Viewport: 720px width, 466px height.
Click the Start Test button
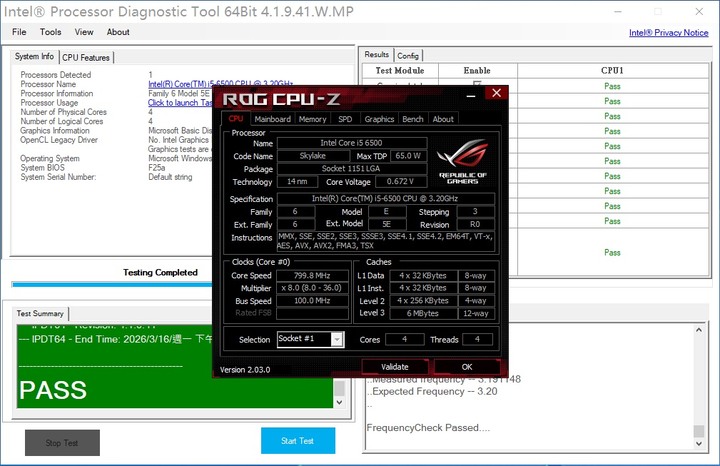(x=298, y=441)
